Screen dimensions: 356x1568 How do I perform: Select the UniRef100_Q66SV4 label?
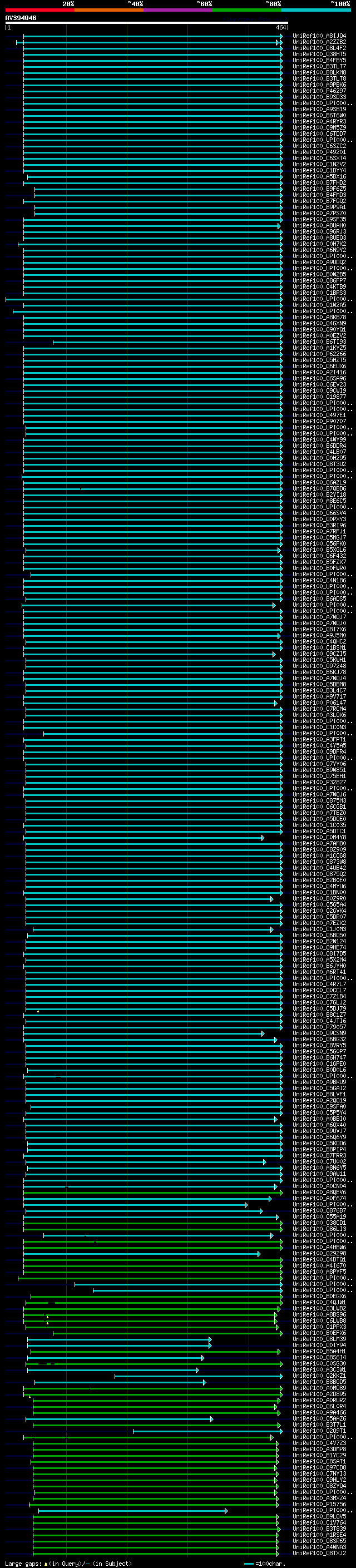click(x=319, y=513)
